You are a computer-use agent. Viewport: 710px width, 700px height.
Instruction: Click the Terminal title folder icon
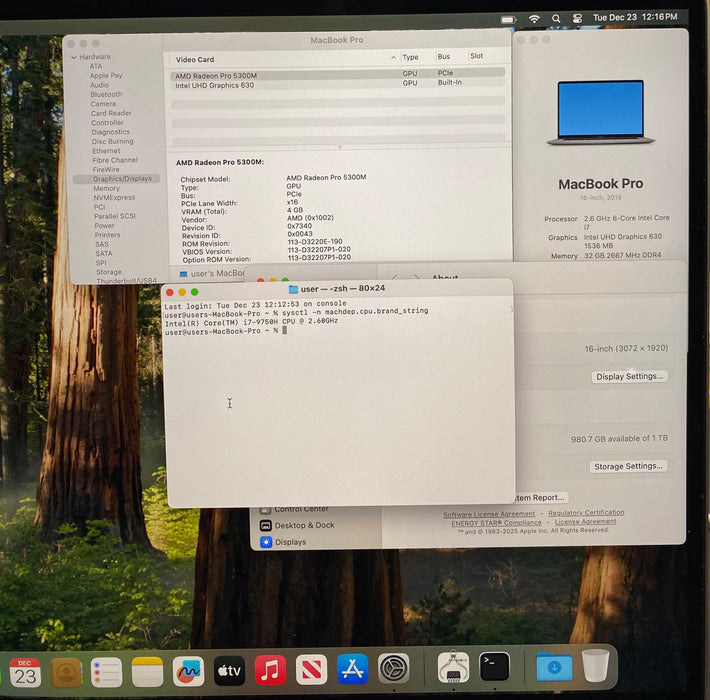(x=293, y=289)
